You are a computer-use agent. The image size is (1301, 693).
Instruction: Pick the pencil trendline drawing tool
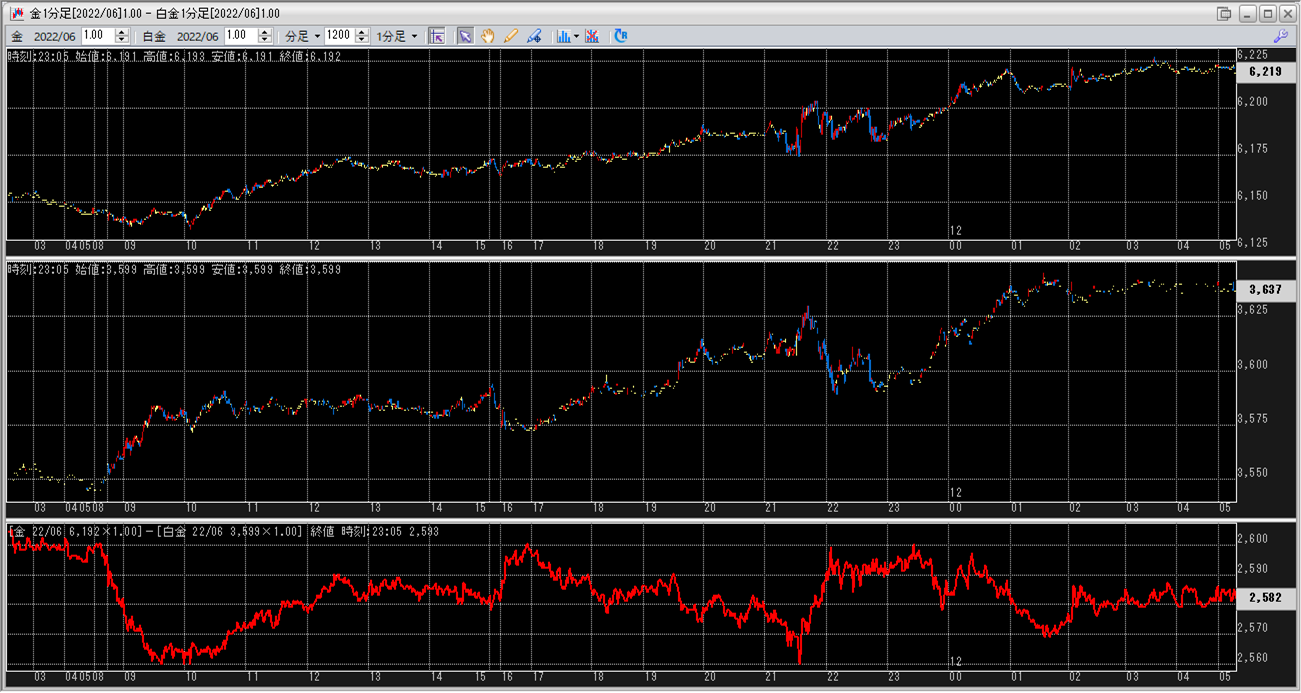click(x=511, y=36)
